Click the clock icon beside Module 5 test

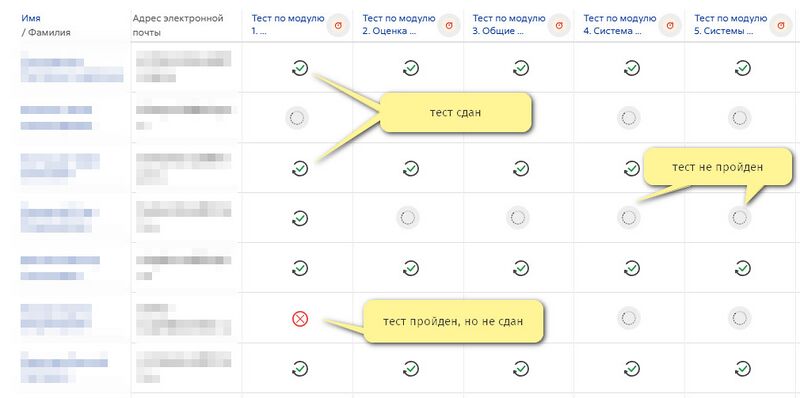(781, 25)
